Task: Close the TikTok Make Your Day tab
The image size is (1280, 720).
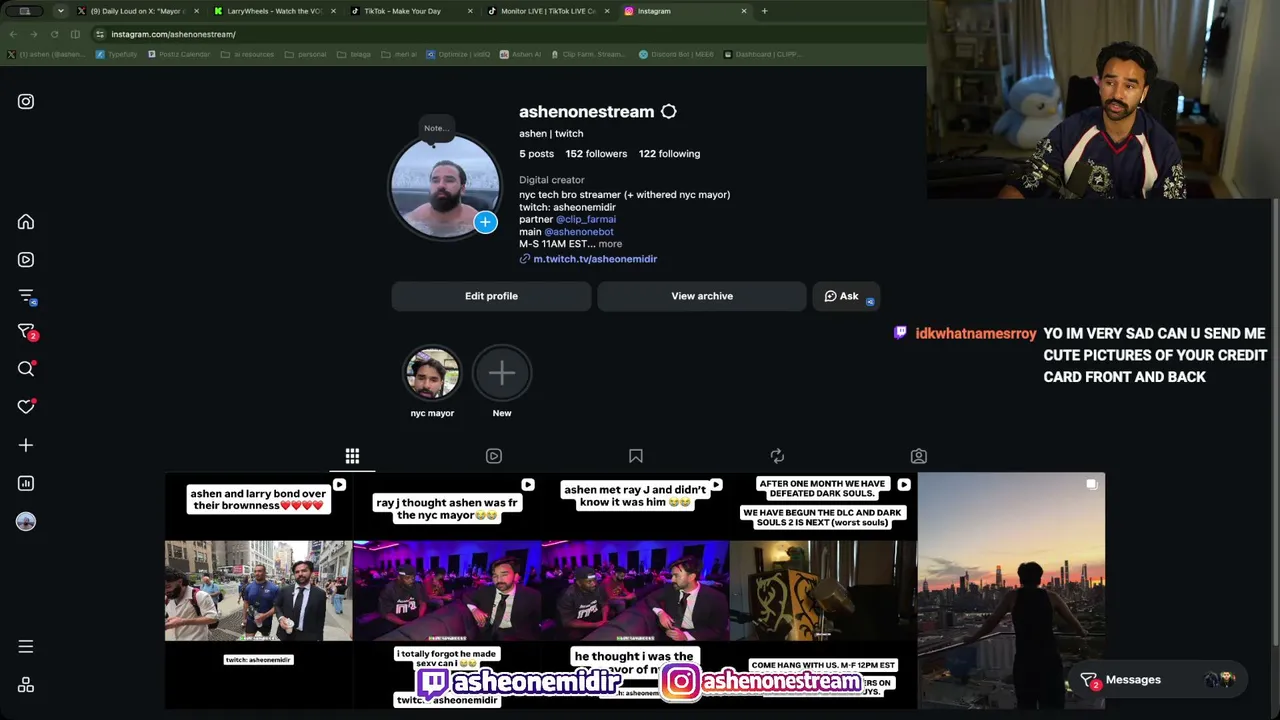Action: pos(470,11)
